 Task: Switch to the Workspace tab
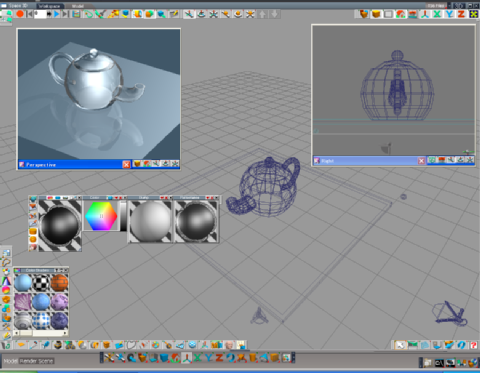point(49,6)
